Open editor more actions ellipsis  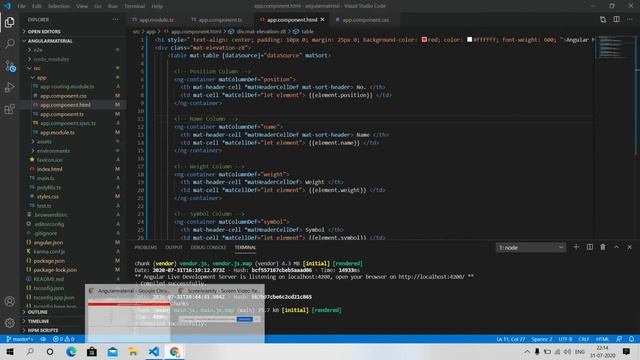click(x=630, y=20)
